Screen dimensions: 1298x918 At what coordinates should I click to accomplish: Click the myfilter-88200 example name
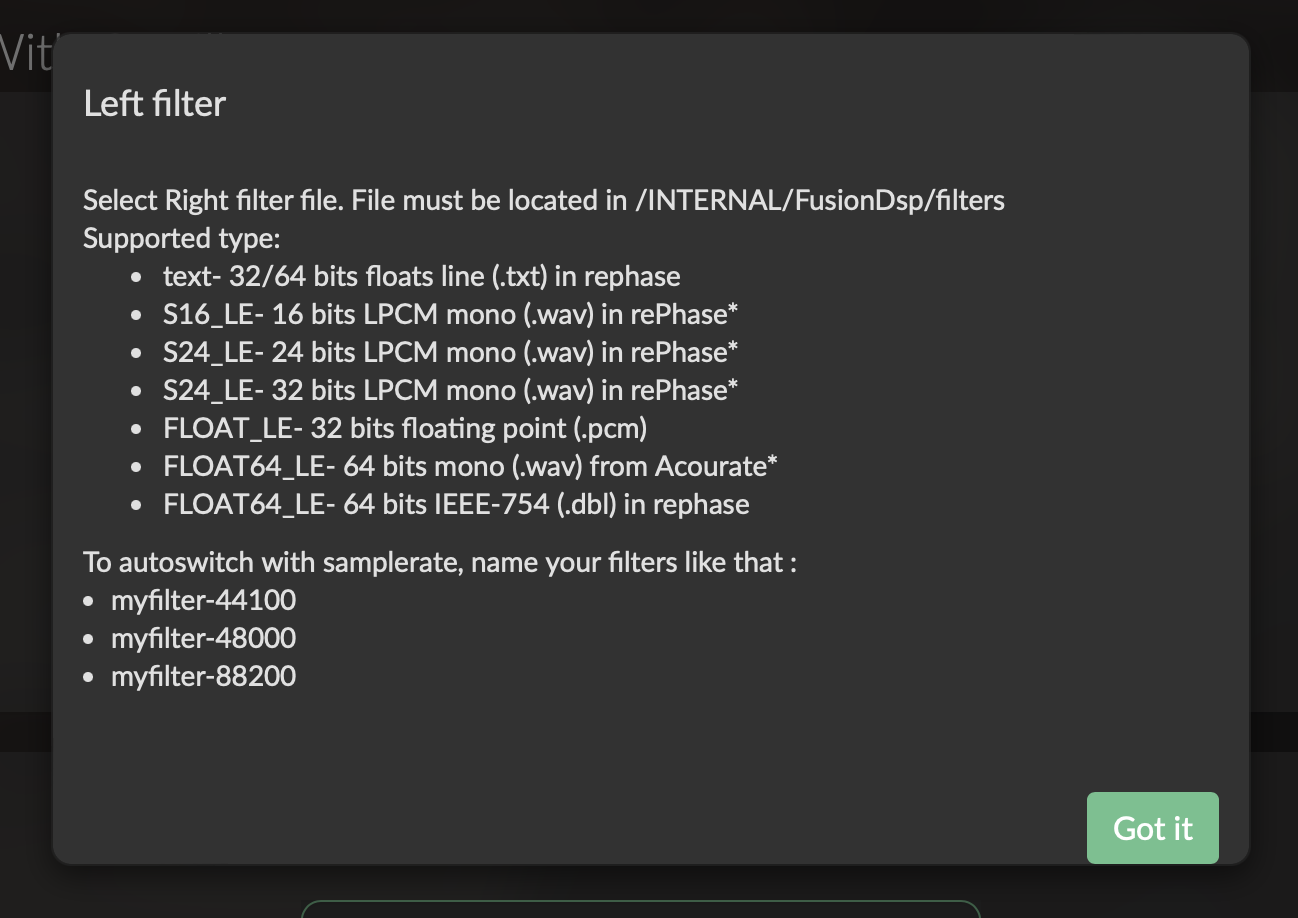coord(203,676)
